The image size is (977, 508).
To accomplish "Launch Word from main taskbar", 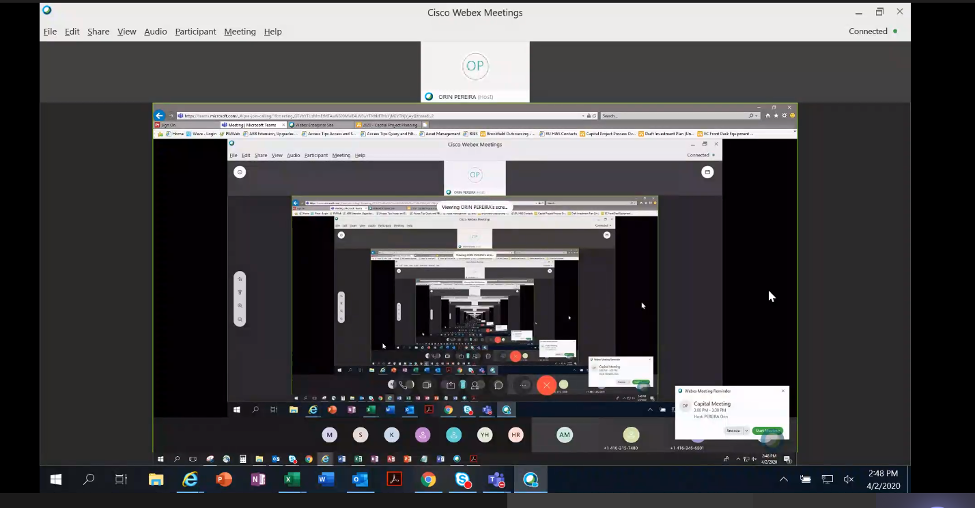I will click(326, 479).
